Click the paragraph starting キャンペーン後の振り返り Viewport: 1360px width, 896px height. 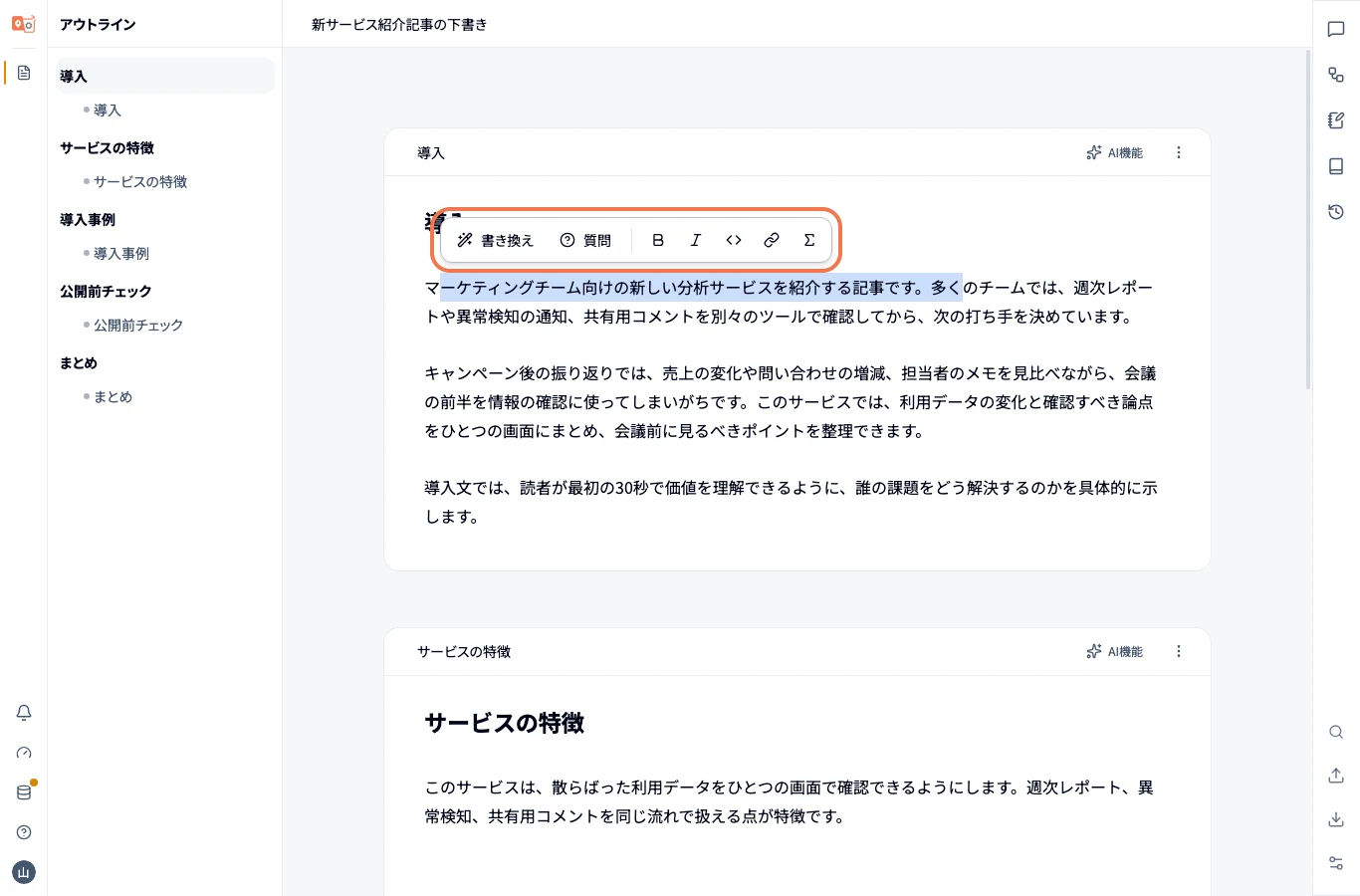(791, 402)
